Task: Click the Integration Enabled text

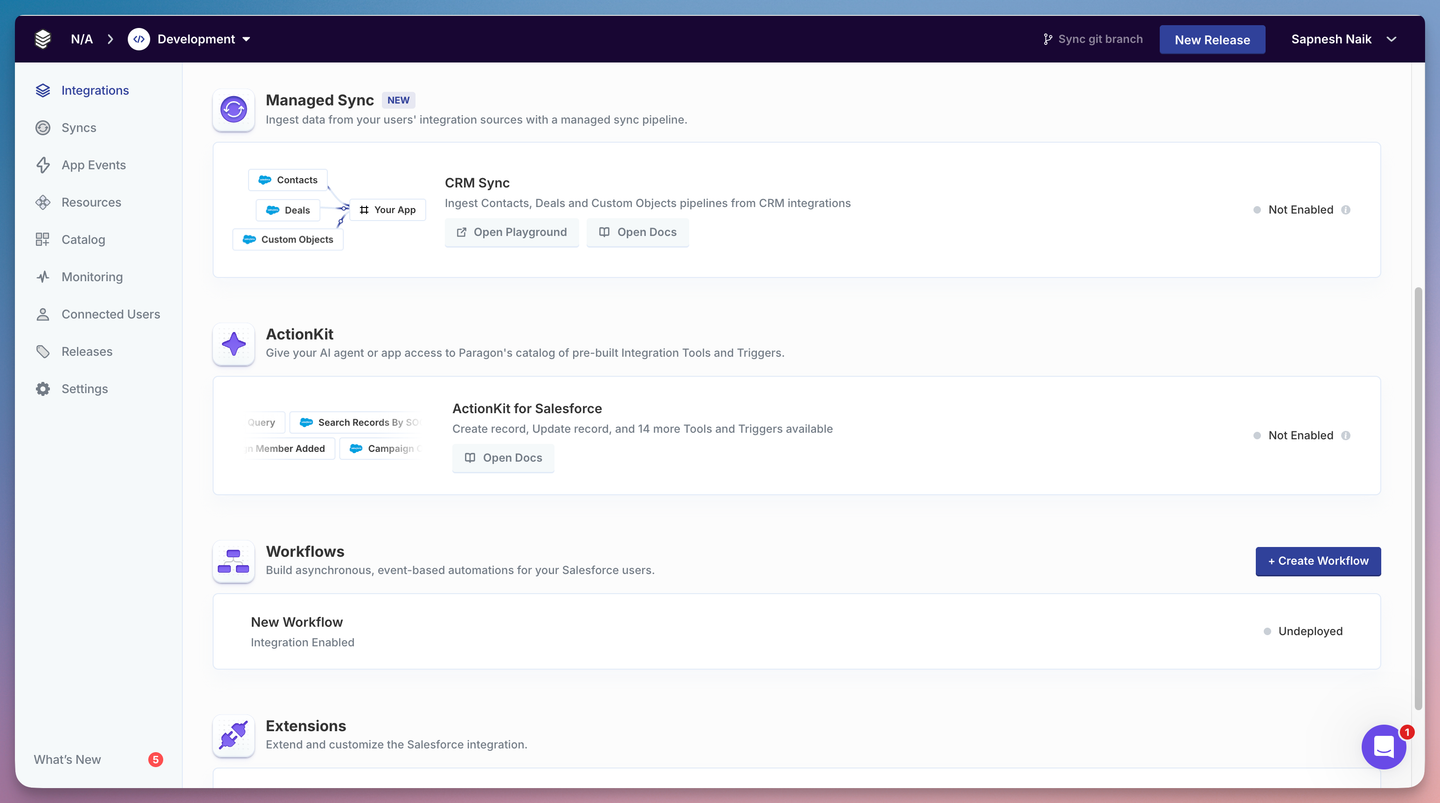Action: coord(303,643)
